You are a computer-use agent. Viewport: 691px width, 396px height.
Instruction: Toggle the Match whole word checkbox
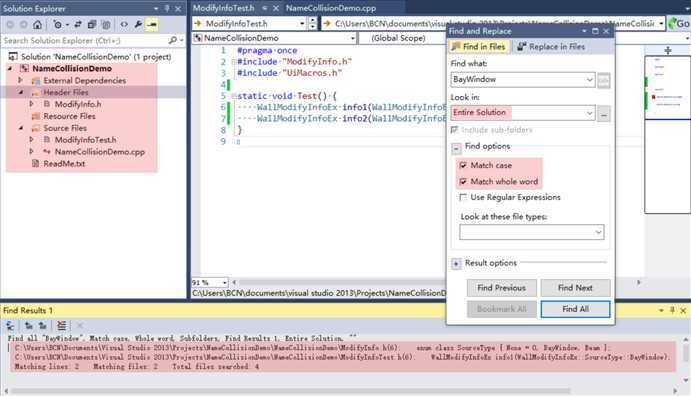[x=463, y=181]
